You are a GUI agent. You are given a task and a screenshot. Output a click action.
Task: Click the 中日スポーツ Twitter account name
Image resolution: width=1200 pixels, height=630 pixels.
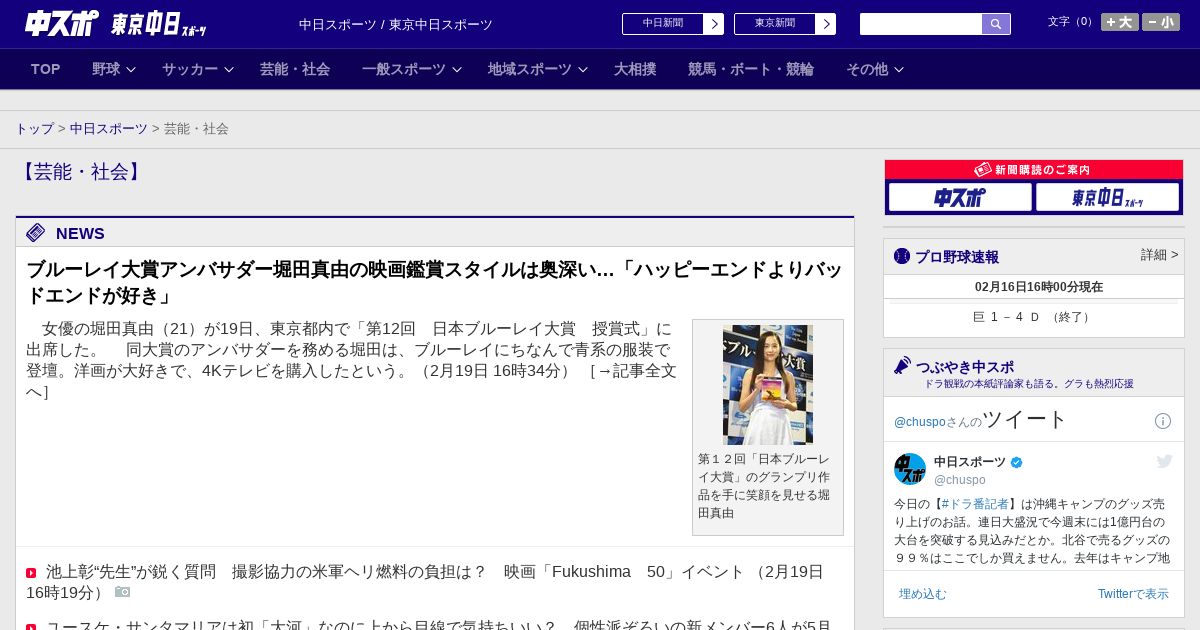(x=970, y=462)
